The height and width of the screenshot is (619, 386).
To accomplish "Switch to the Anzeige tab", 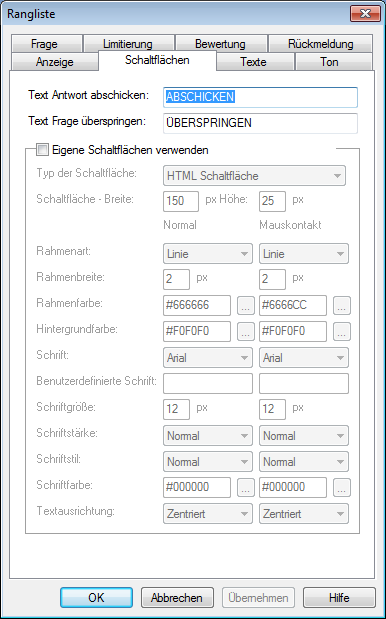I will tap(54, 62).
